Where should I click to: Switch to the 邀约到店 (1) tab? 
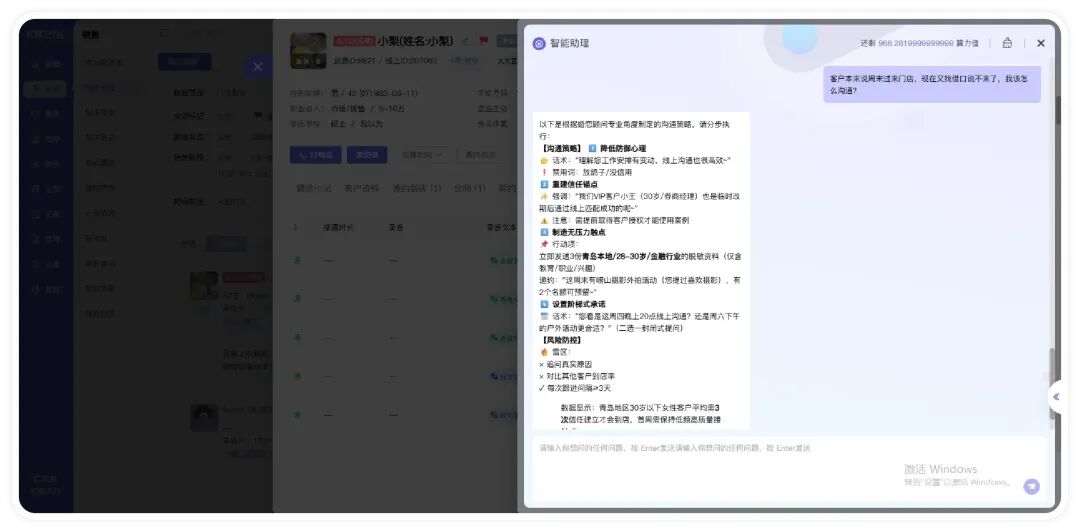pos(417,188)
